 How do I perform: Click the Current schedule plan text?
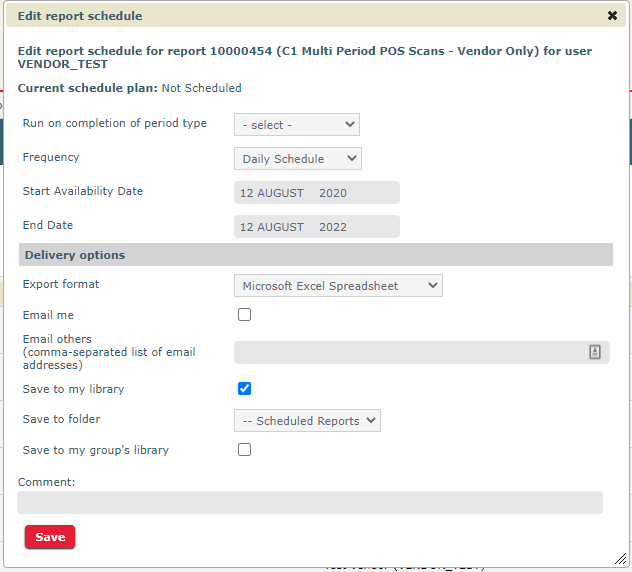pos(130,88)
